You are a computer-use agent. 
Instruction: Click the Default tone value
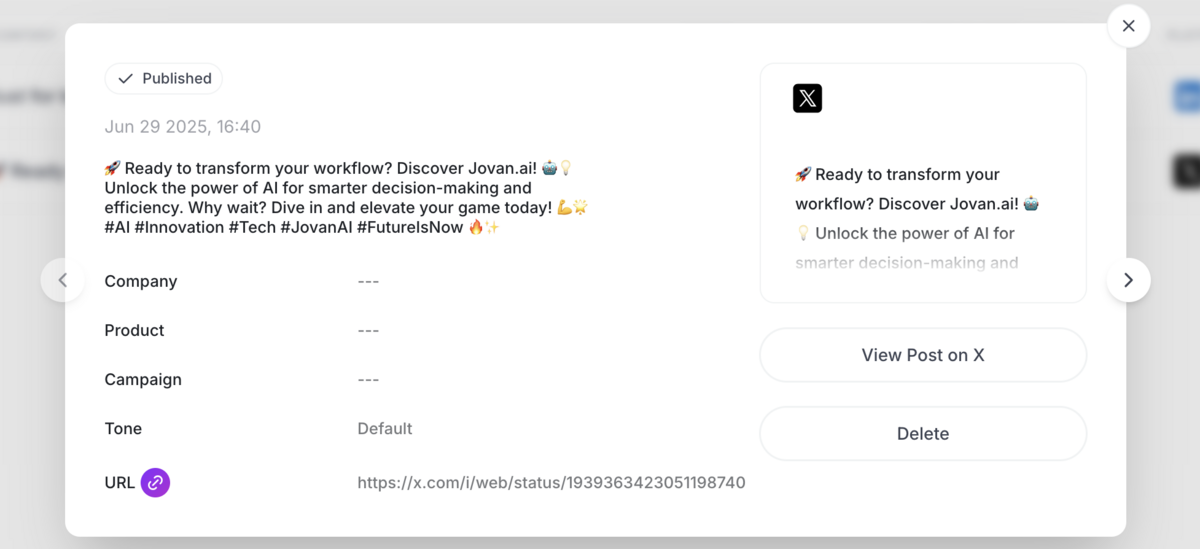pyautogui.click(x=385, y=429)
